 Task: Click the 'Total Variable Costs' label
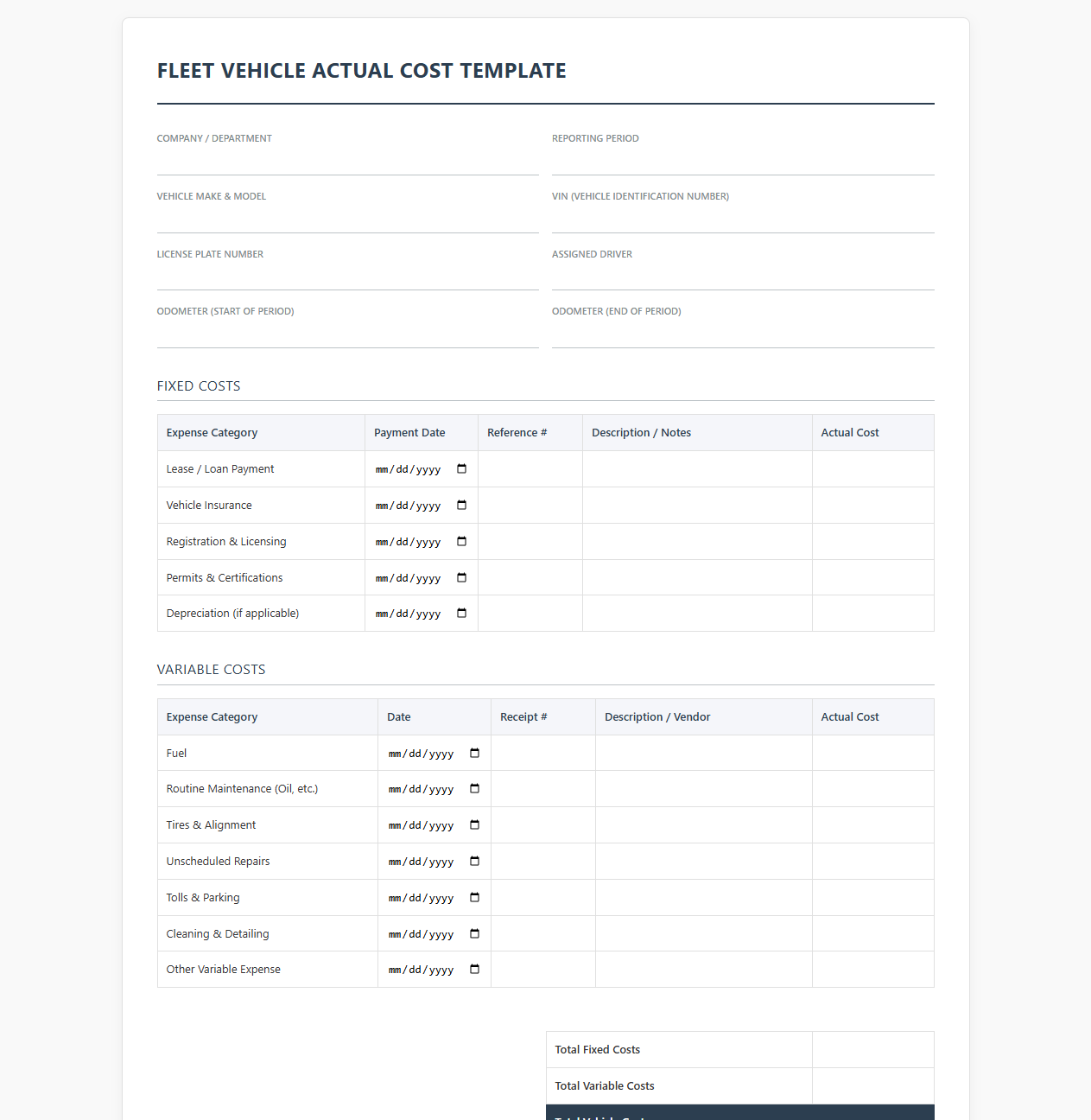pos(605,1086)
